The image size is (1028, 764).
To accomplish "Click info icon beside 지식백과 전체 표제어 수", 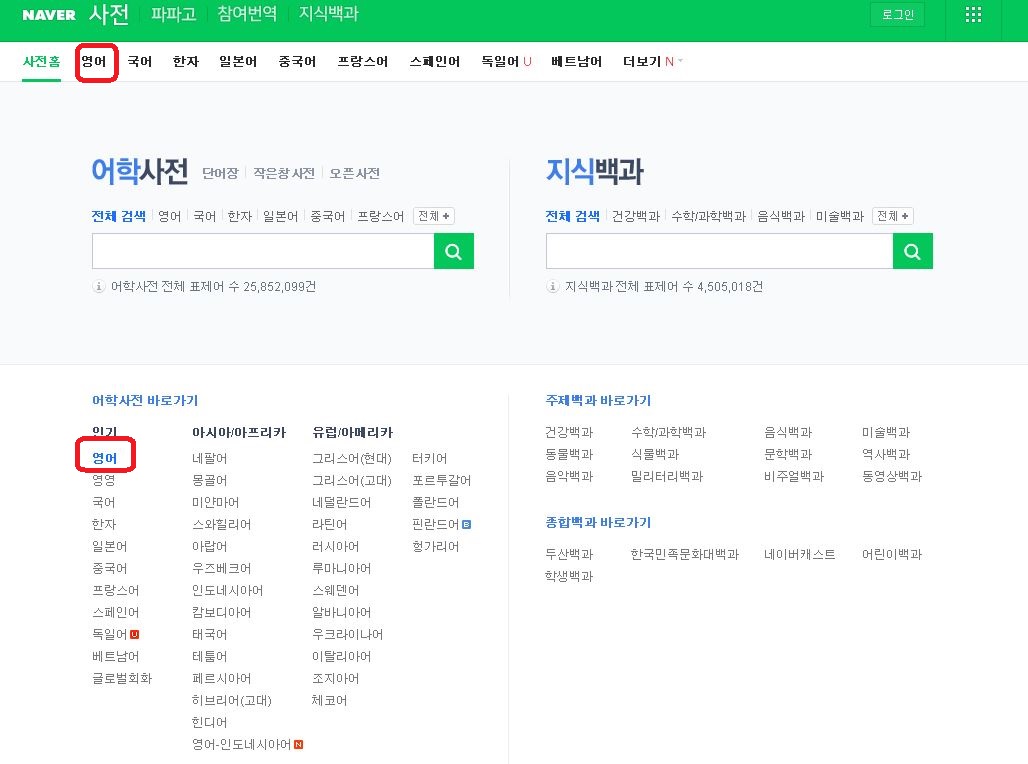I will pyautogui.click(x=552, y=287).
